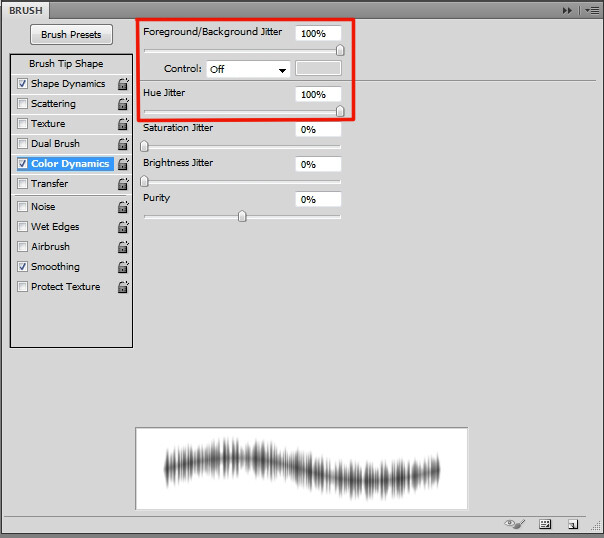
Task: Click the panel resize grip corner
Action: point(596,526)
